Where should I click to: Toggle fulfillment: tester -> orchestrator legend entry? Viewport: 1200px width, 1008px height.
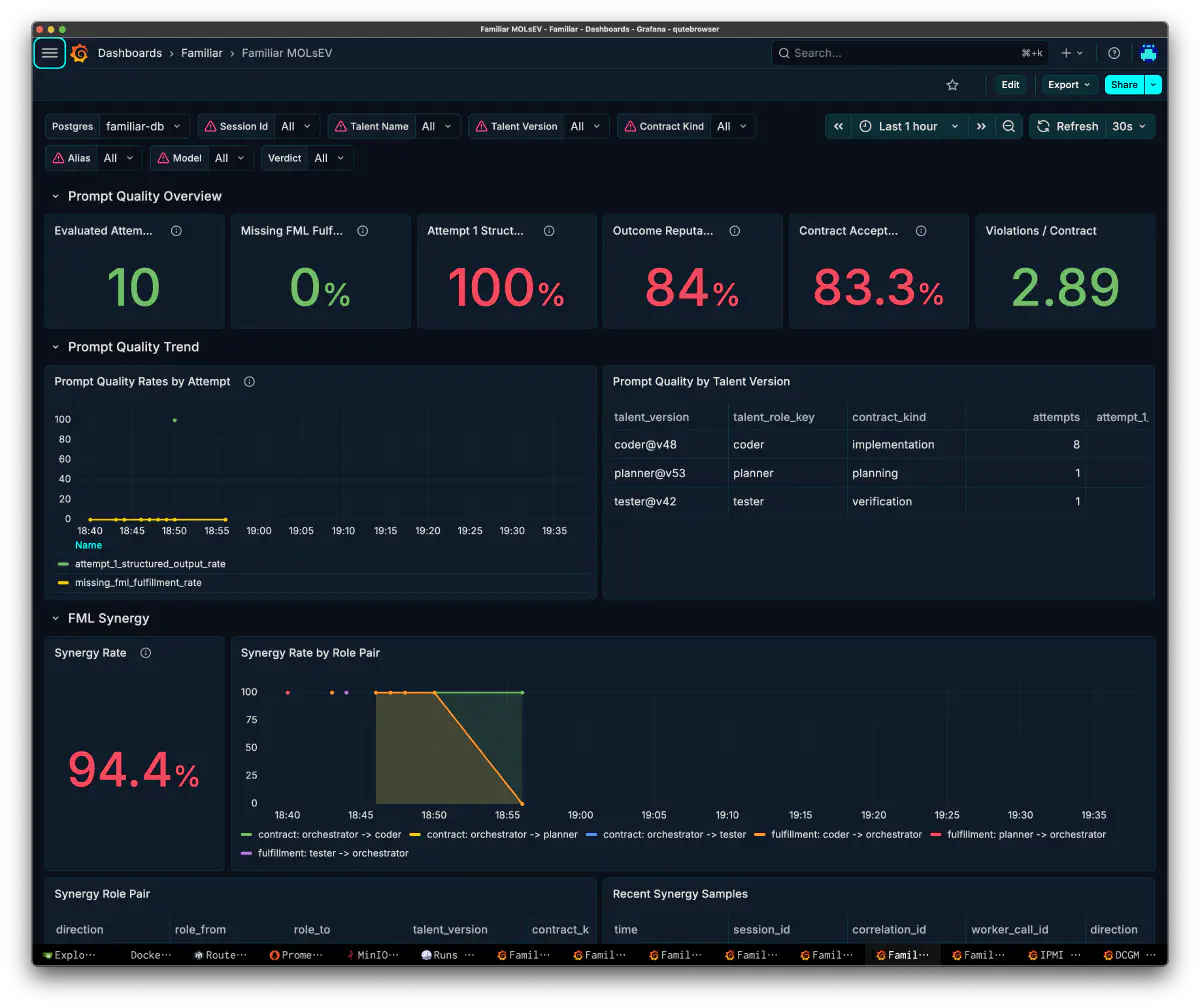(x=334, y=853)
